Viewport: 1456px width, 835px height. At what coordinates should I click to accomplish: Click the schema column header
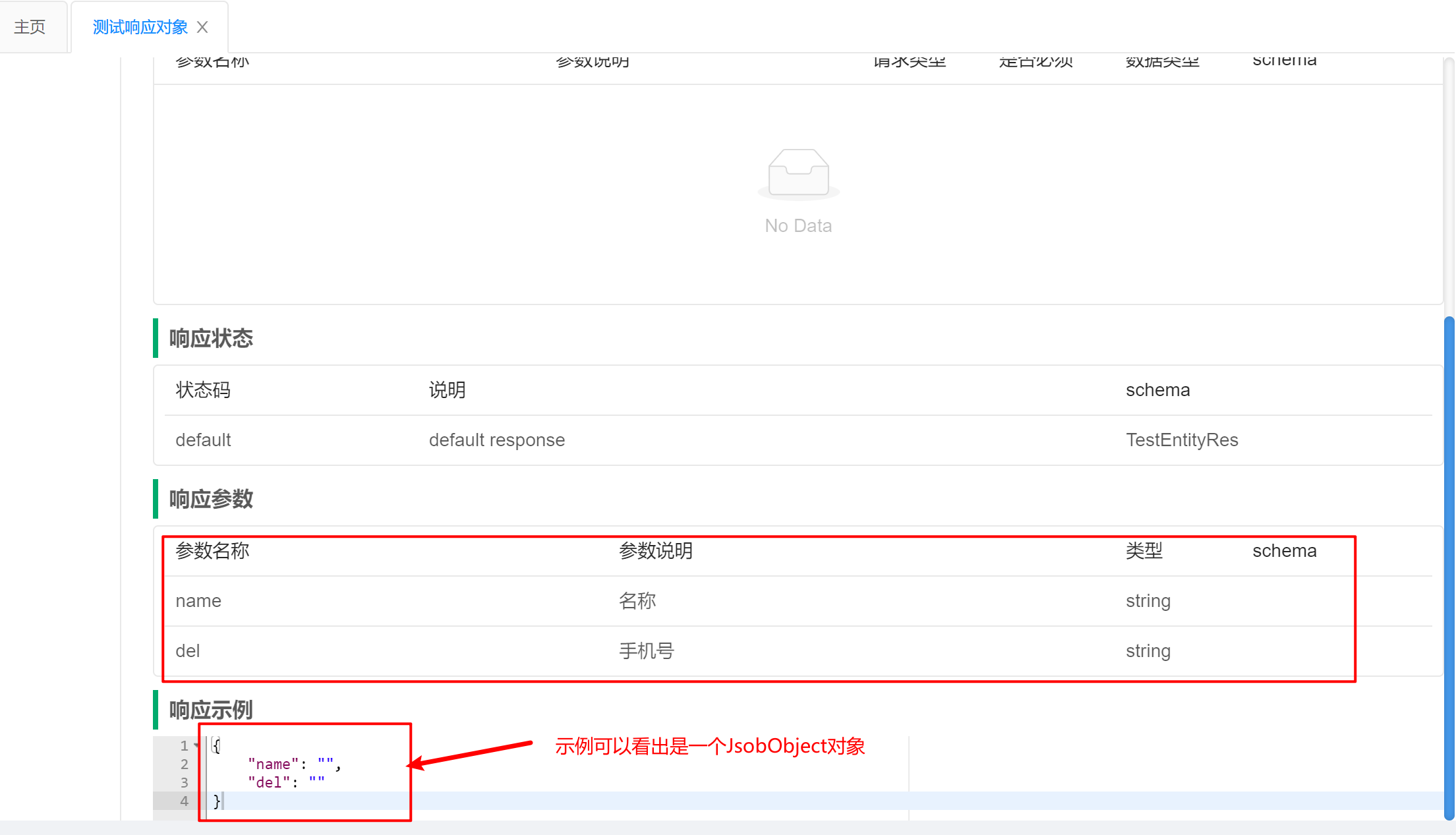pos(1284,551)
